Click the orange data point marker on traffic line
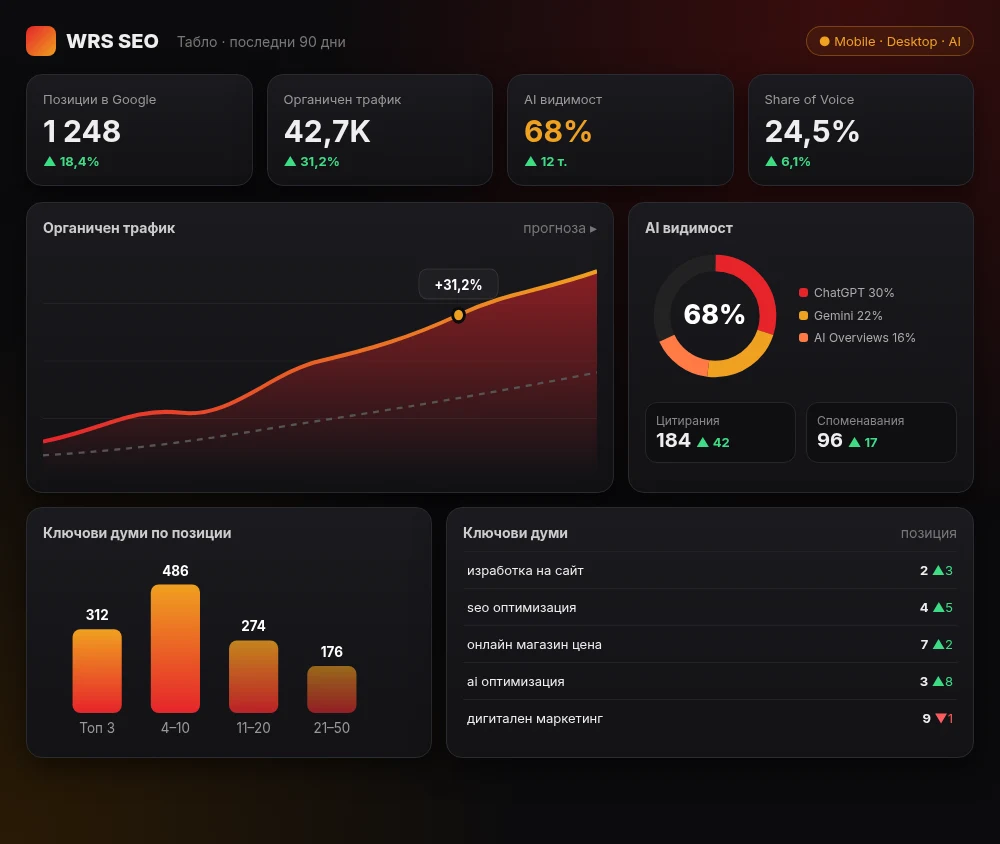The image size is (1000, 844). 458,315
